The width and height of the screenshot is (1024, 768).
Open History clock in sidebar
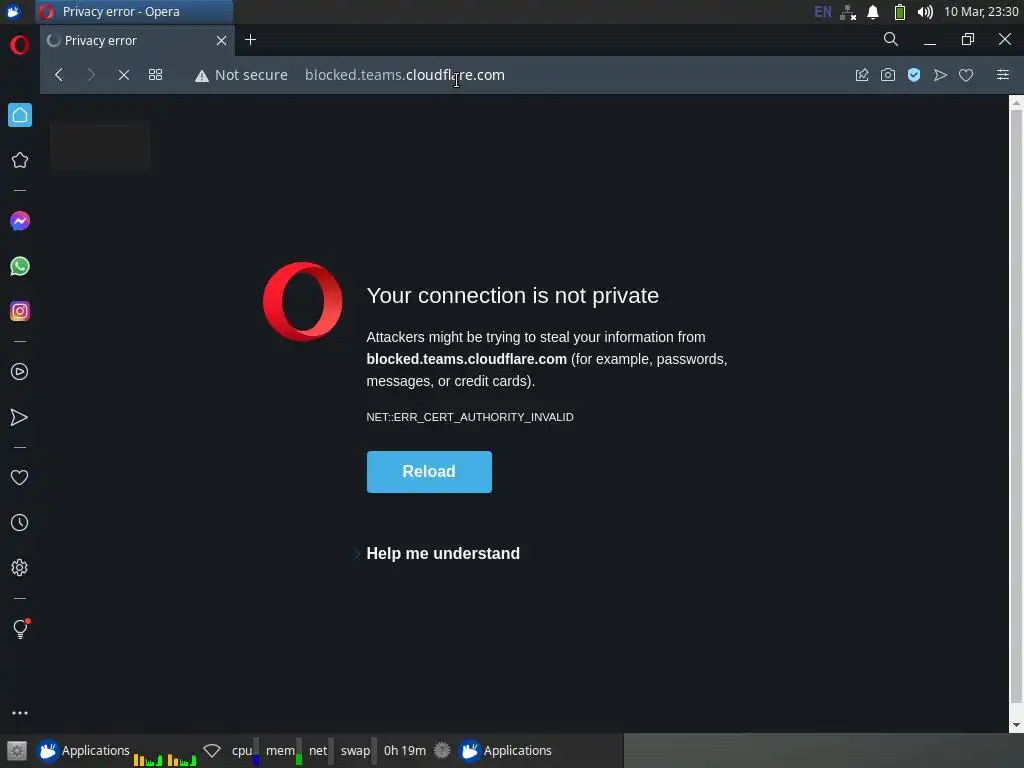(20, 522)
